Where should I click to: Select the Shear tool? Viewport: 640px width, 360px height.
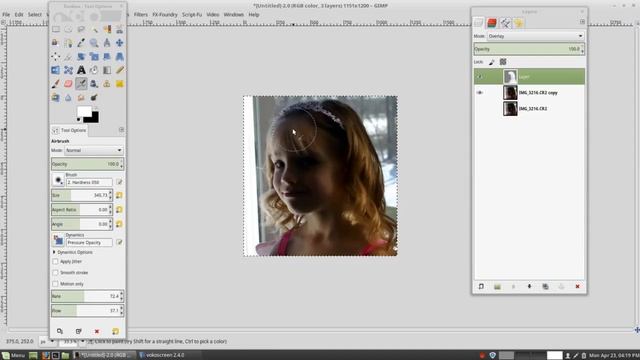click(x=107, y=56)
